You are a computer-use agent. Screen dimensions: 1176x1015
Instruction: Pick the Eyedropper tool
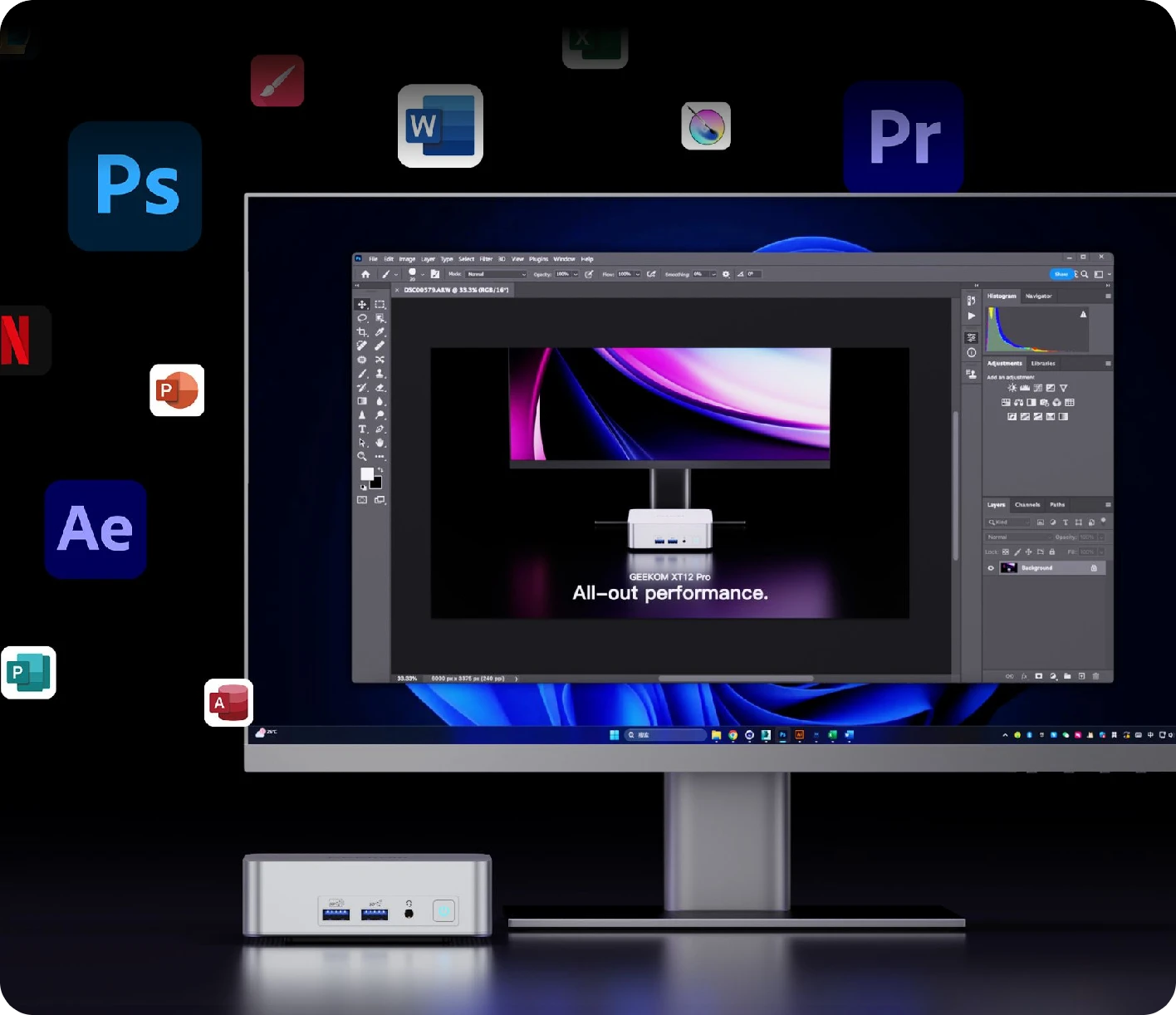point(380,332)
